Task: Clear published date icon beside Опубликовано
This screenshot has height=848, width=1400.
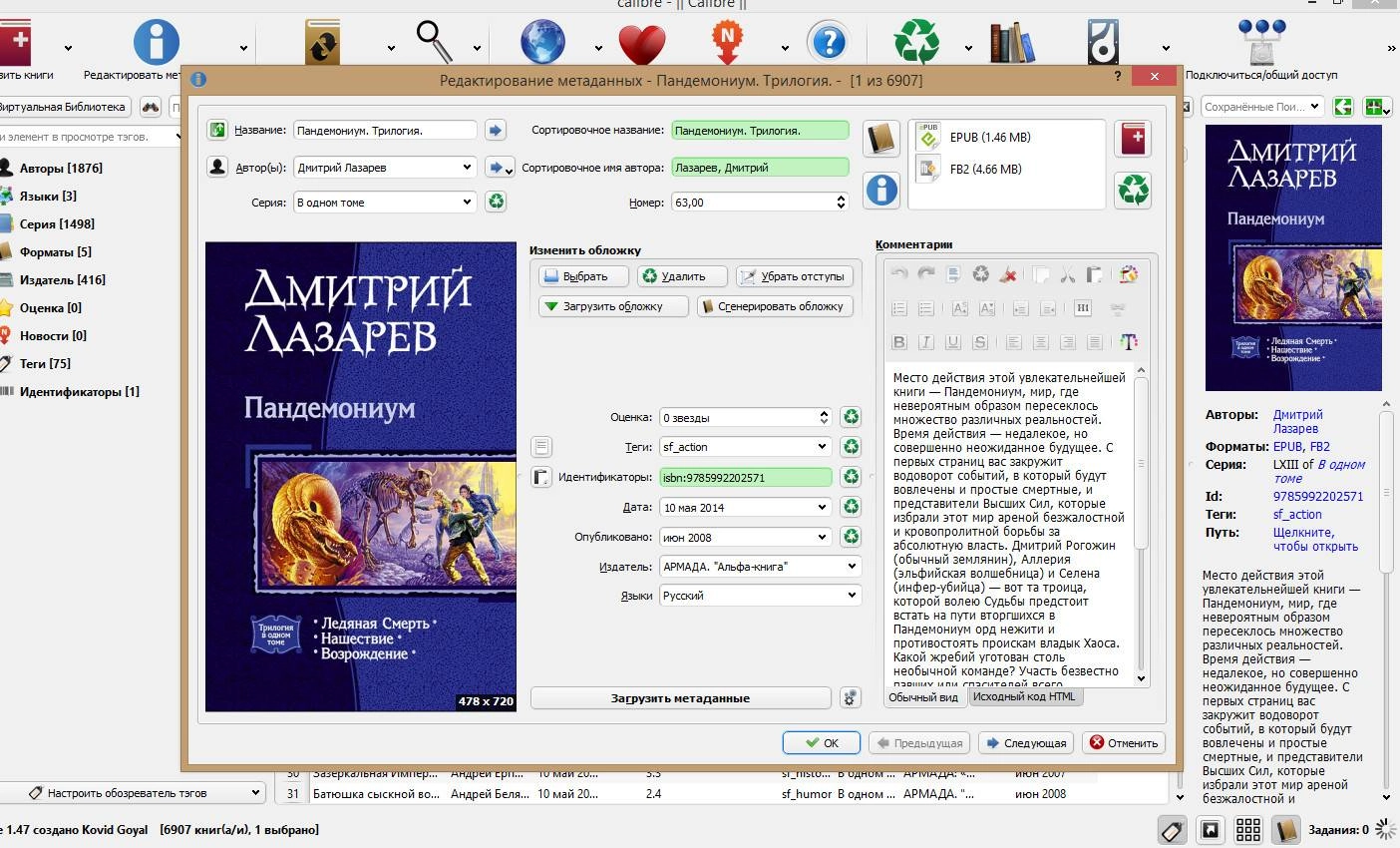Action: [851, 537]
